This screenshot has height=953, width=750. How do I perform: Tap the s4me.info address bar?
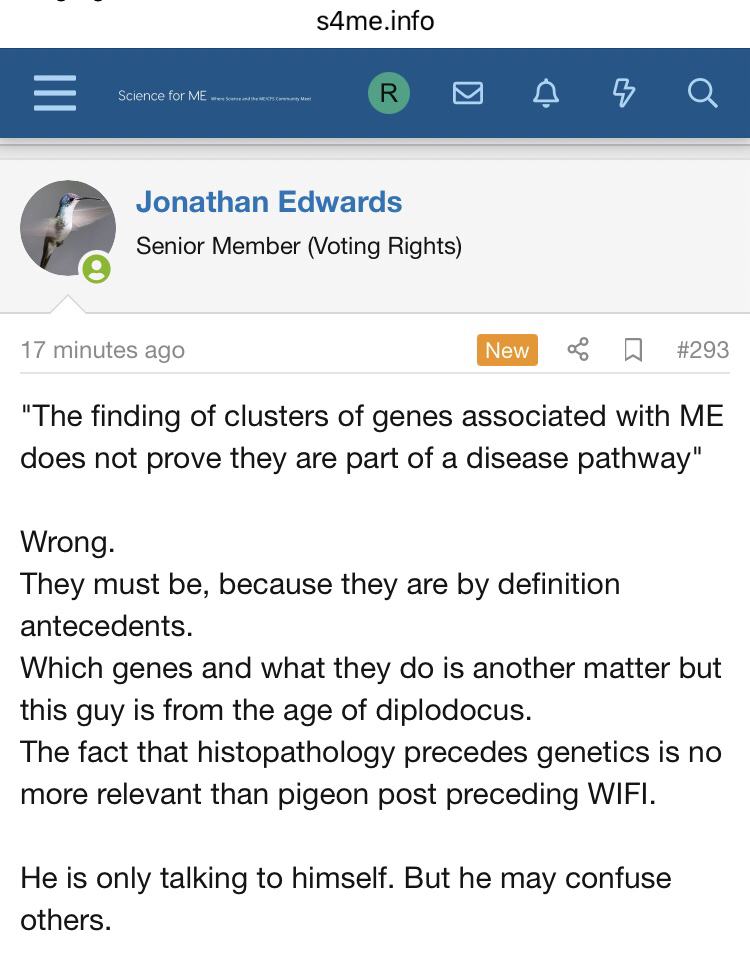tap(375, 20)
